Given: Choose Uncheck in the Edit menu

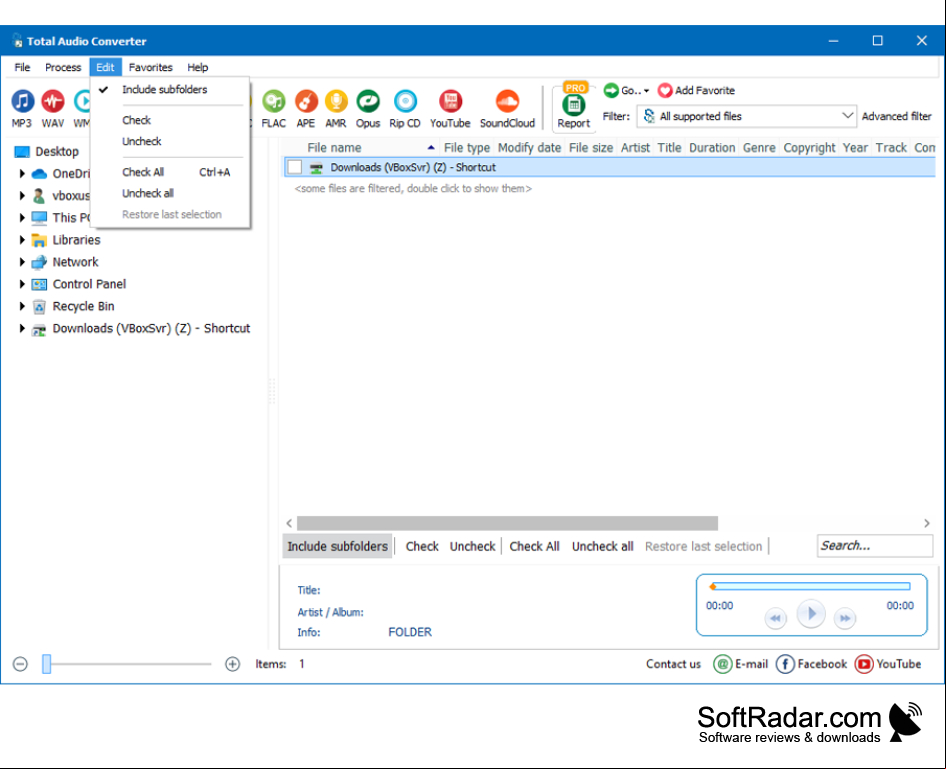Looking at the screenshot, I should point(142,142).
